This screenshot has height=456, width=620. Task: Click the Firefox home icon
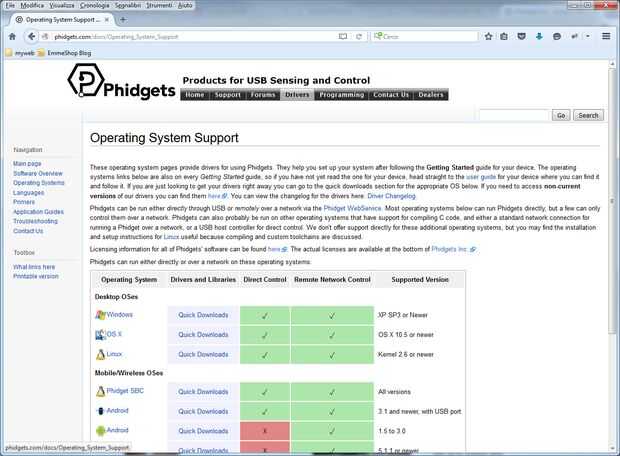pos(12,36)
